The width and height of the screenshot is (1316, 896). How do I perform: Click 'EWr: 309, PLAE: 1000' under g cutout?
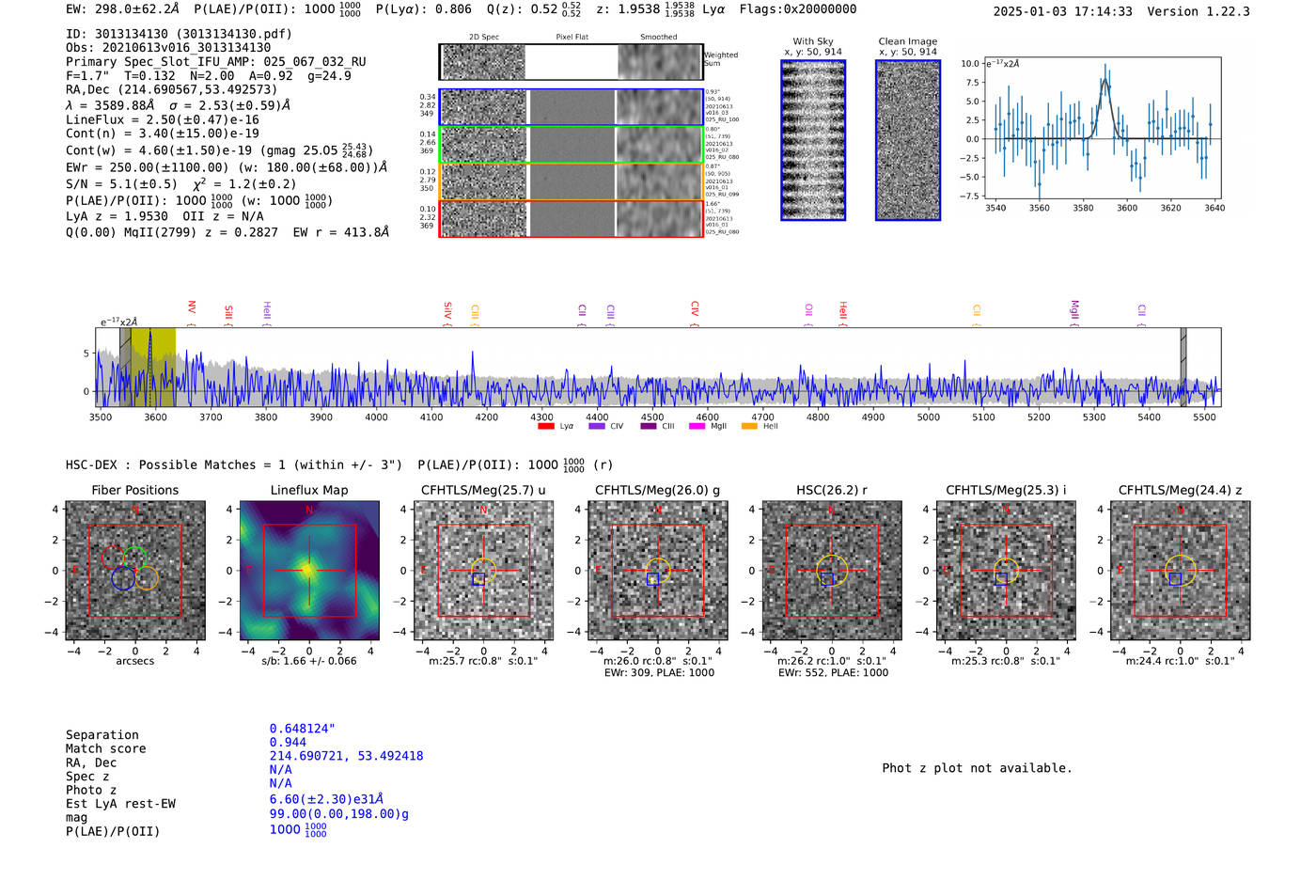tap(659, 673)
